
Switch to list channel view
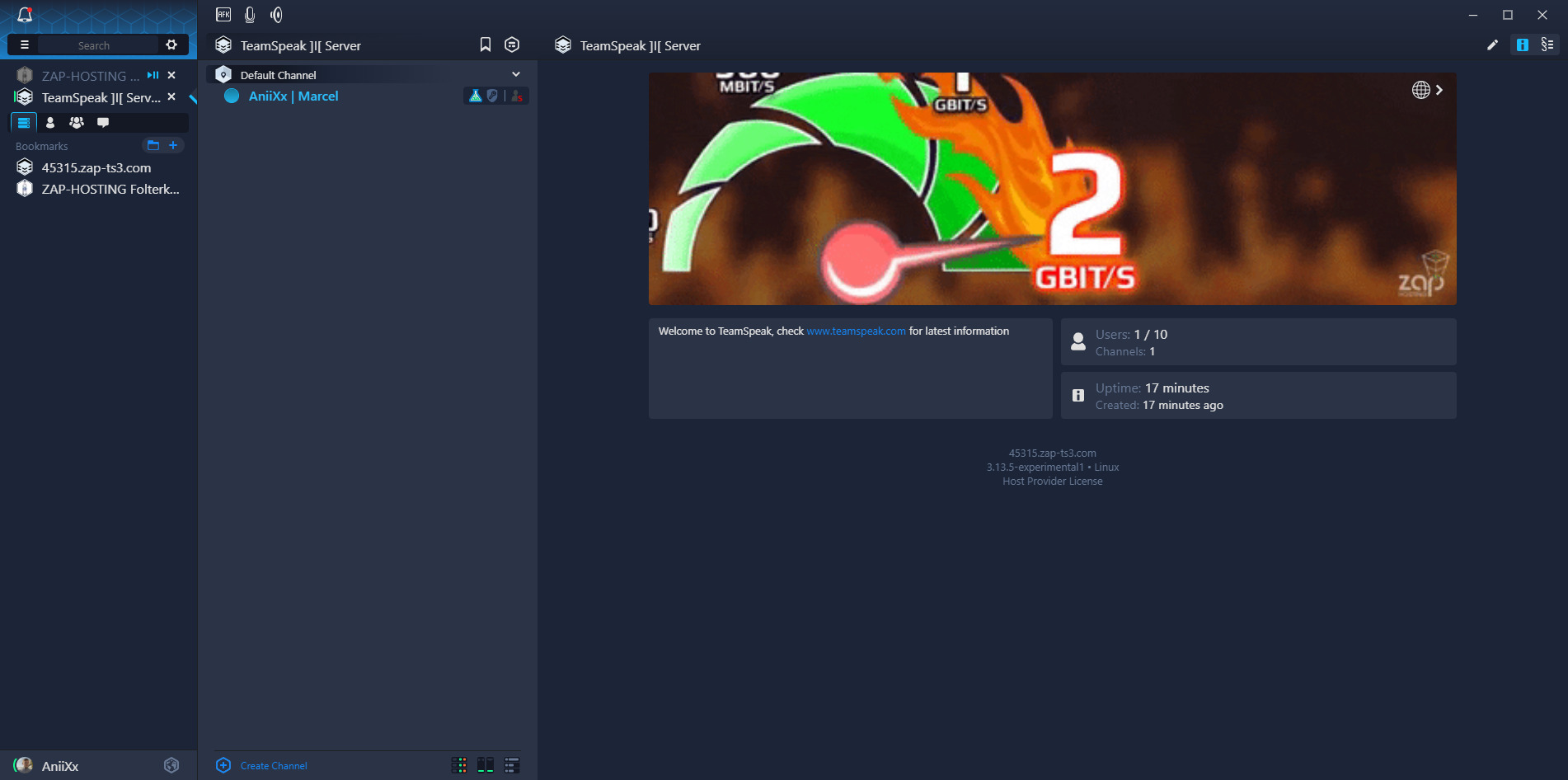coord(512,765)
